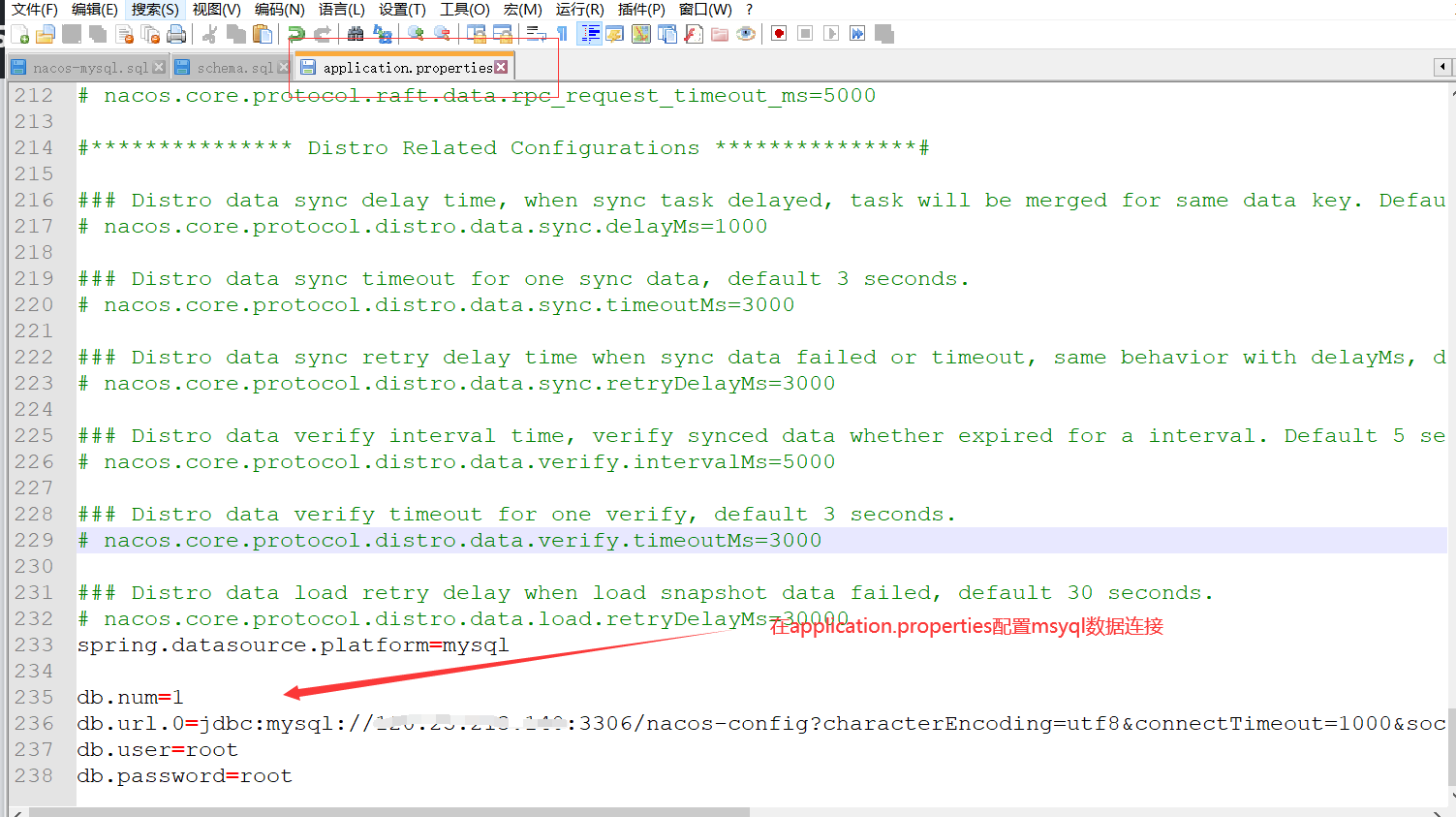Click the Replace icon next to binoculars

(383, 35)
